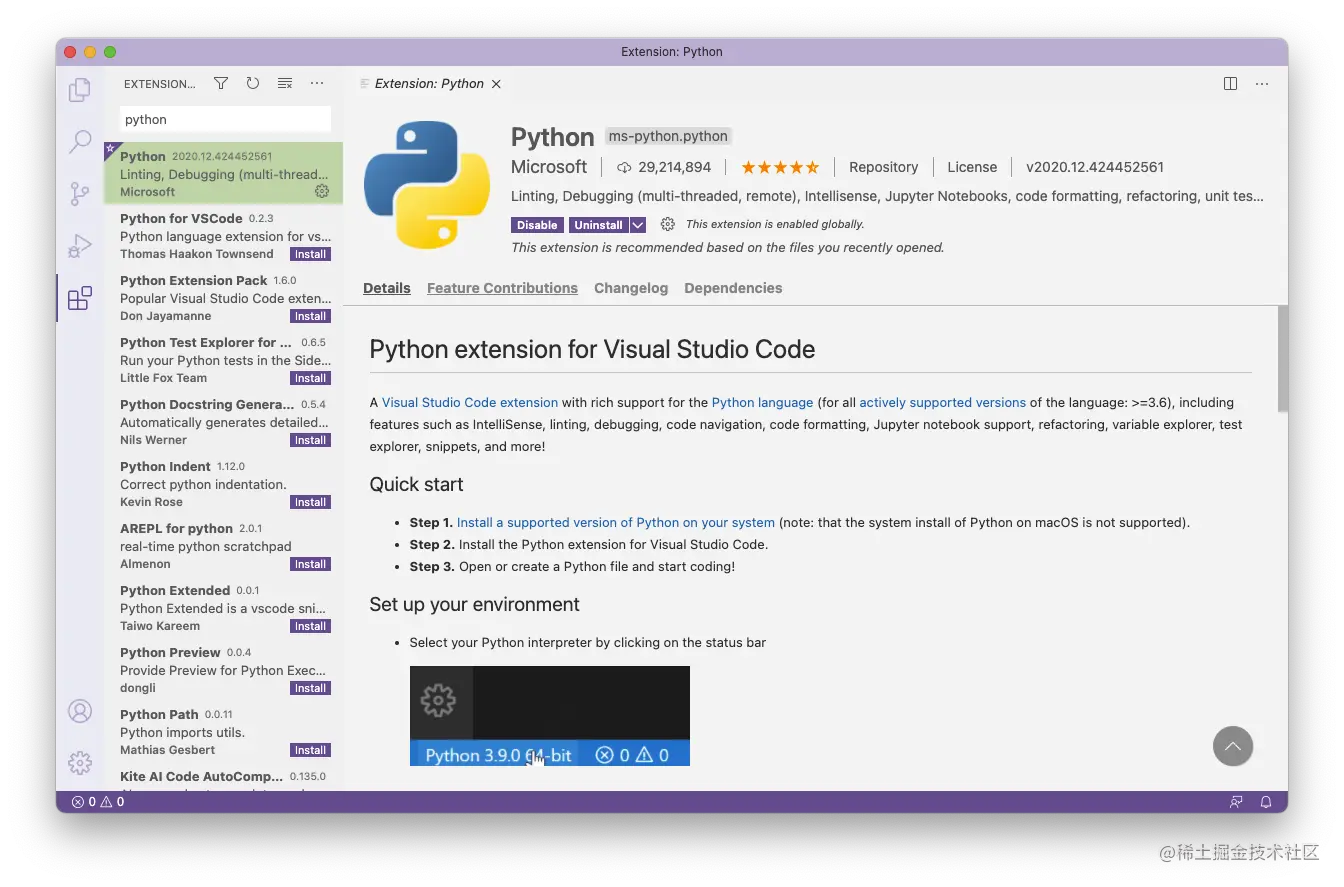Screen dimensions: 1344x887
Task: Click the scroll-to-top round button
Action: coord(1233,746)
